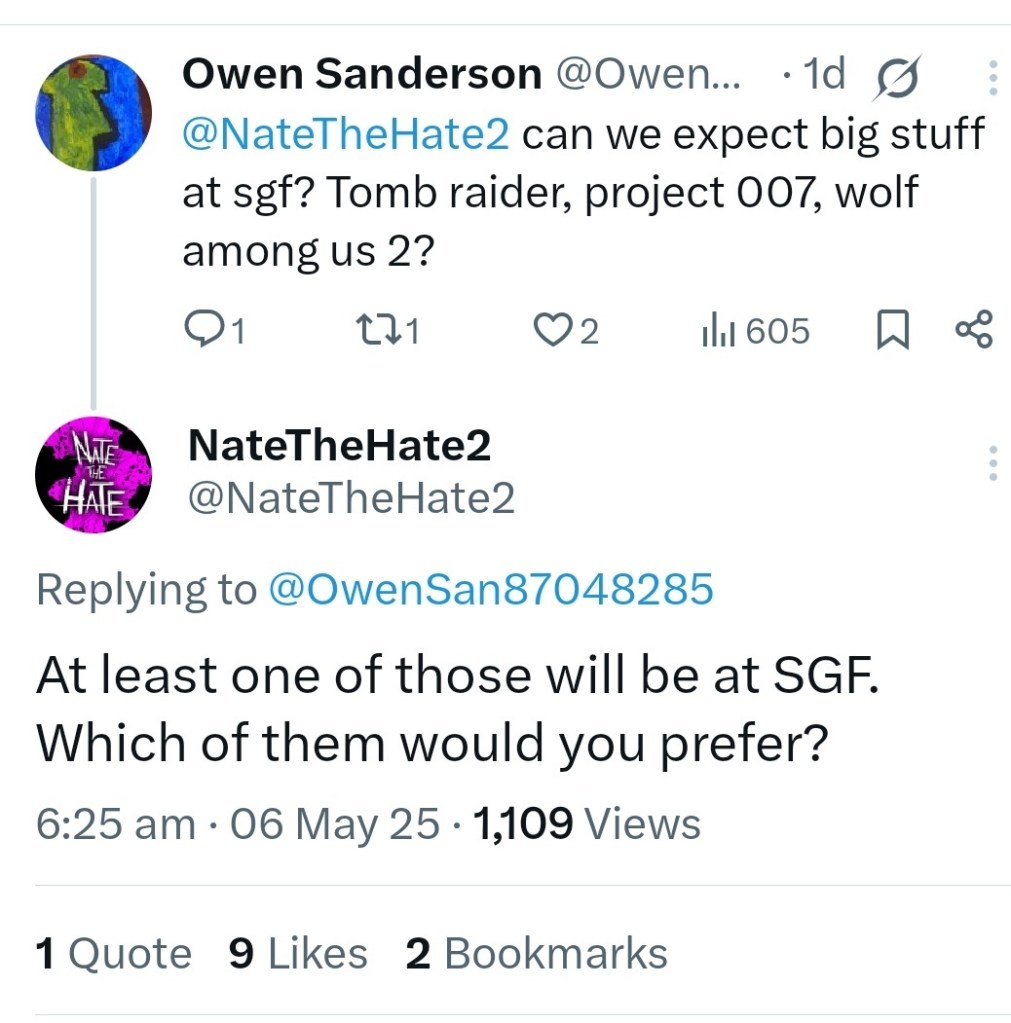Screen dimensions: 1011x1023
Task: Bookmark Owen Sanderson's tweet
Action: 889,331
